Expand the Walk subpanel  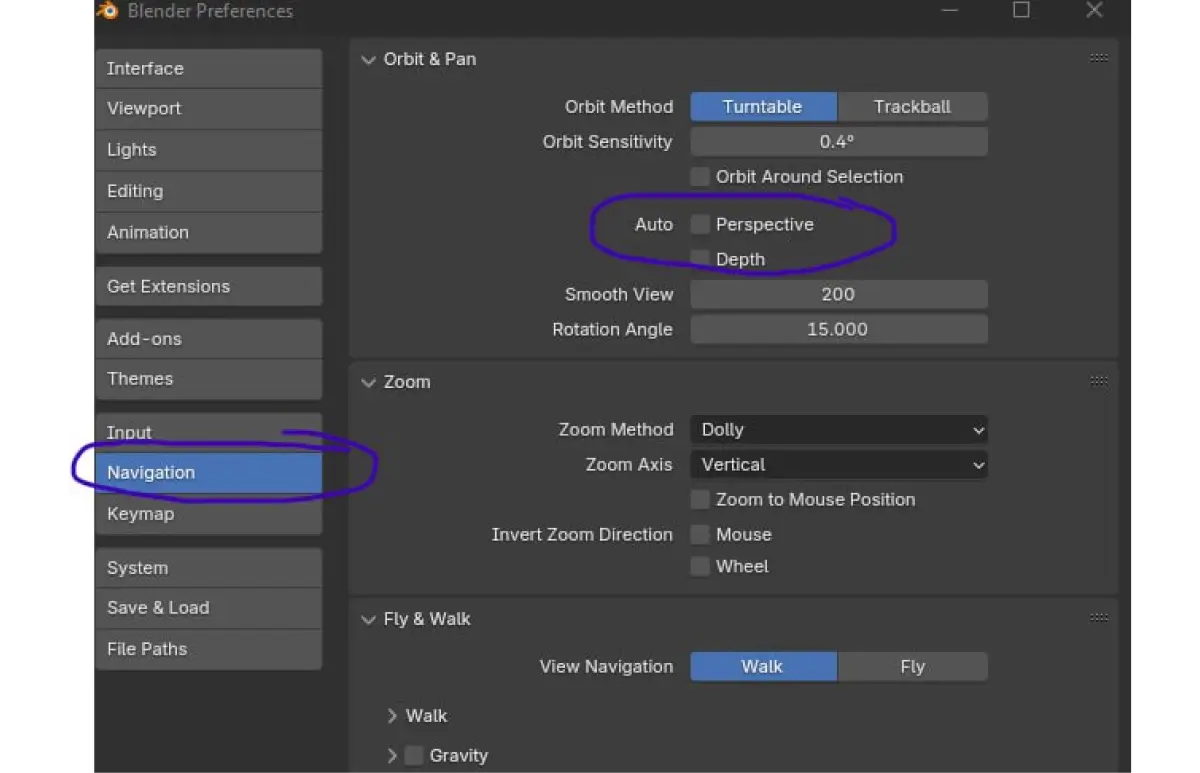coord(392,716)
